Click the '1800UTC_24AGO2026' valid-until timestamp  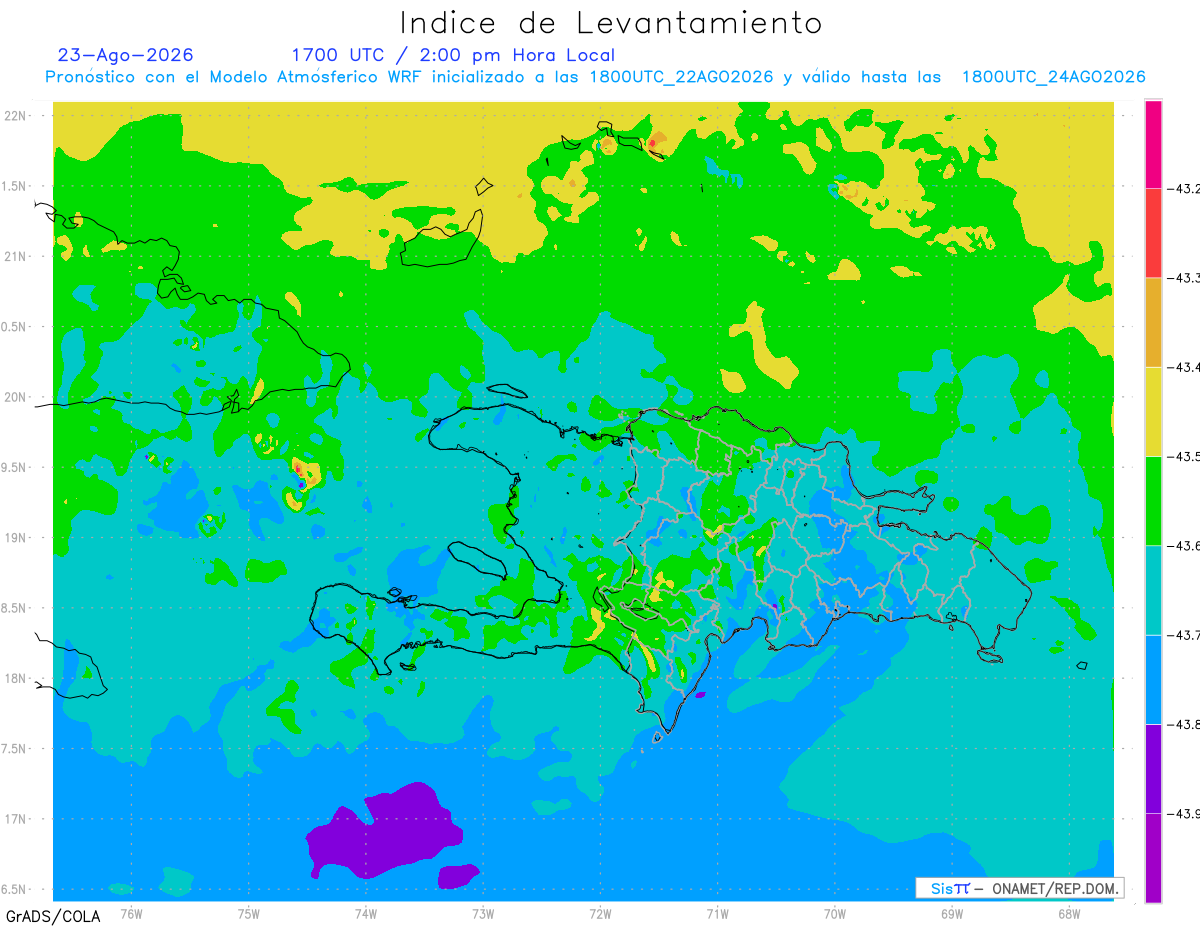click(1053, 77)
